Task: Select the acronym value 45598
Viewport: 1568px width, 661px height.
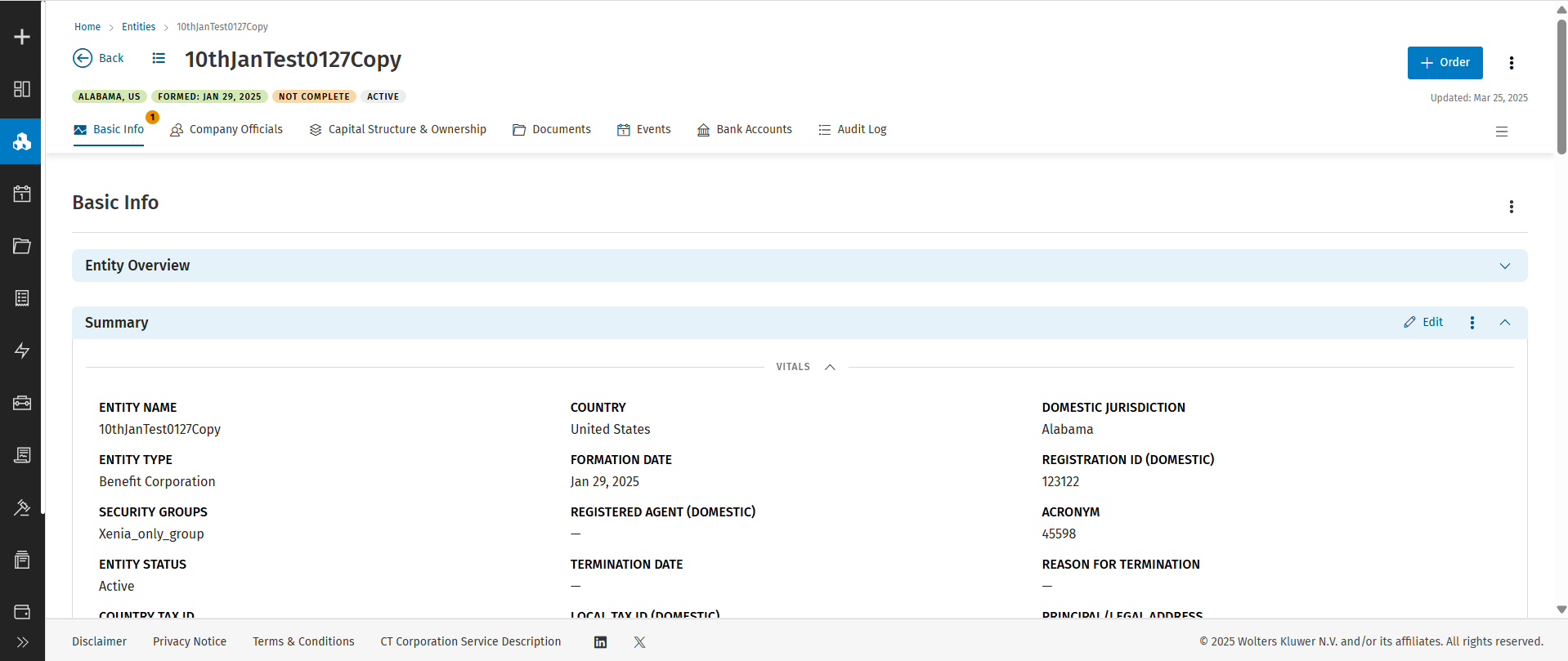Action: click(x=1059, y=534)
